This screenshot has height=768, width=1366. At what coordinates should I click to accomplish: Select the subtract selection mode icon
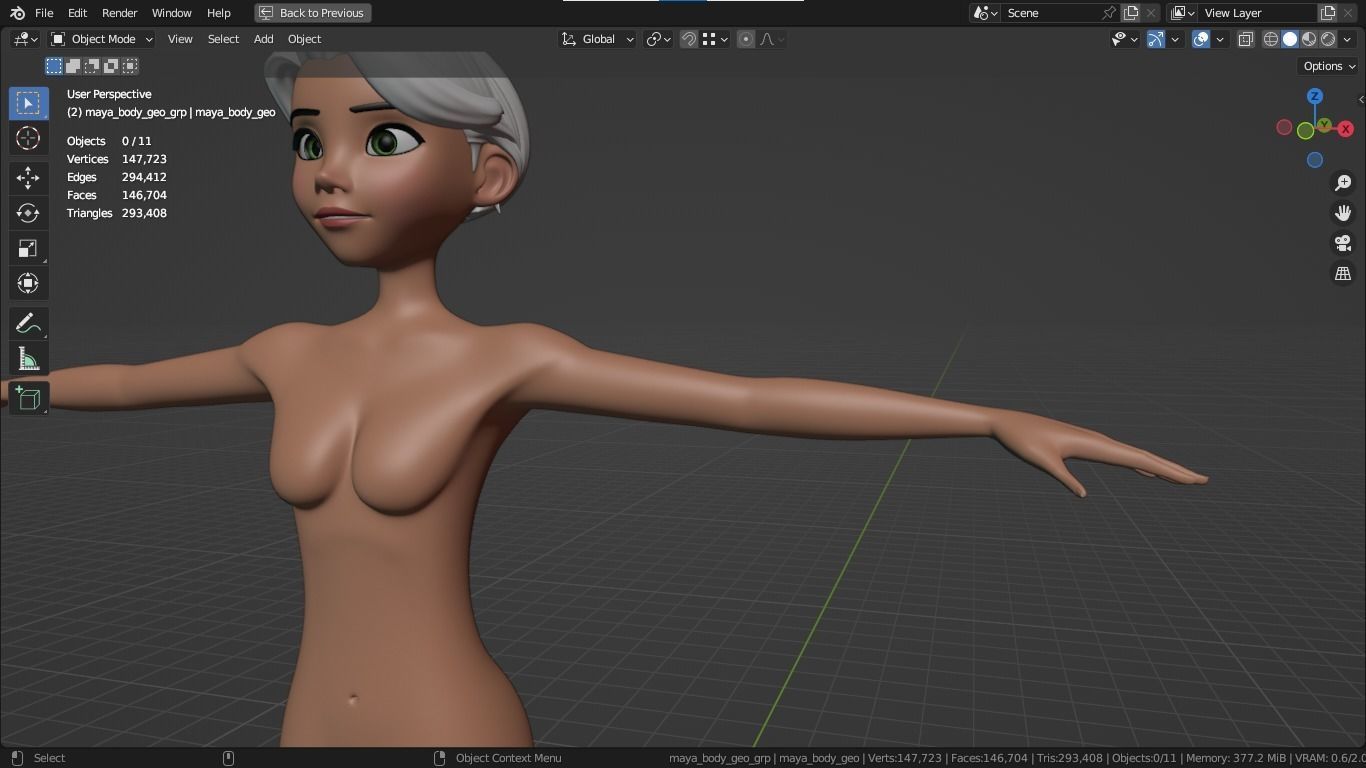point(92,66)
